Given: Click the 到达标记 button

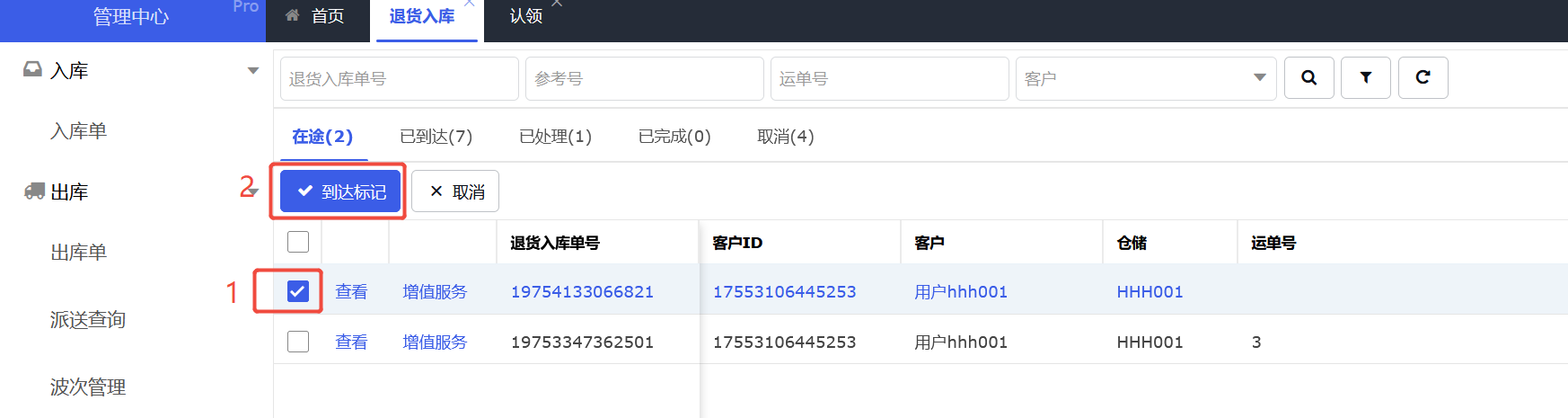Looking at the screenshot, I should point(340,191).
